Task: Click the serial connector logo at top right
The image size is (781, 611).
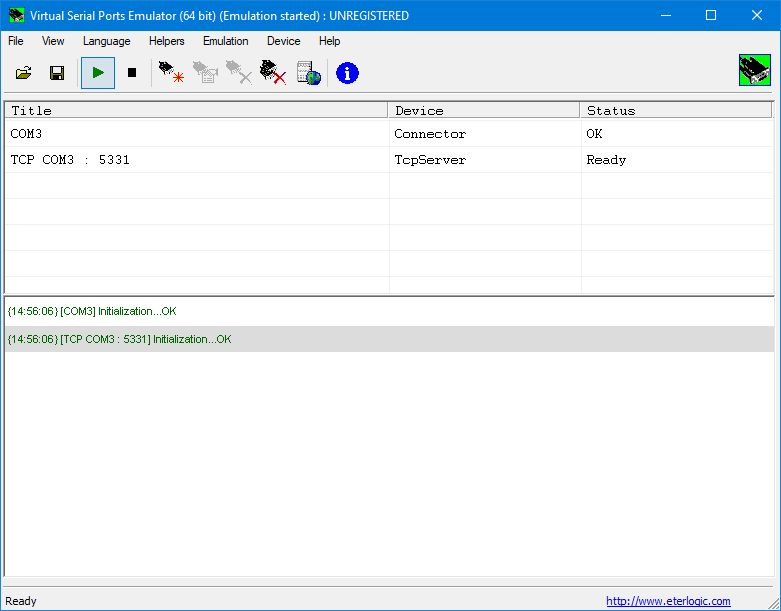Action: click(755, 73)
